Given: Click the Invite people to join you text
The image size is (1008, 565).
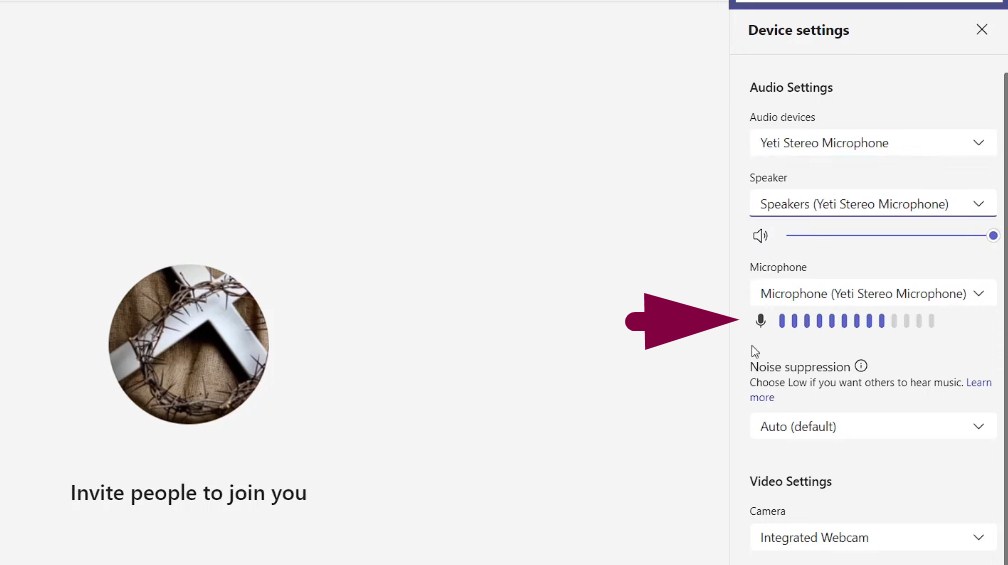Looking at the screenshot, I should pos(188,493).
